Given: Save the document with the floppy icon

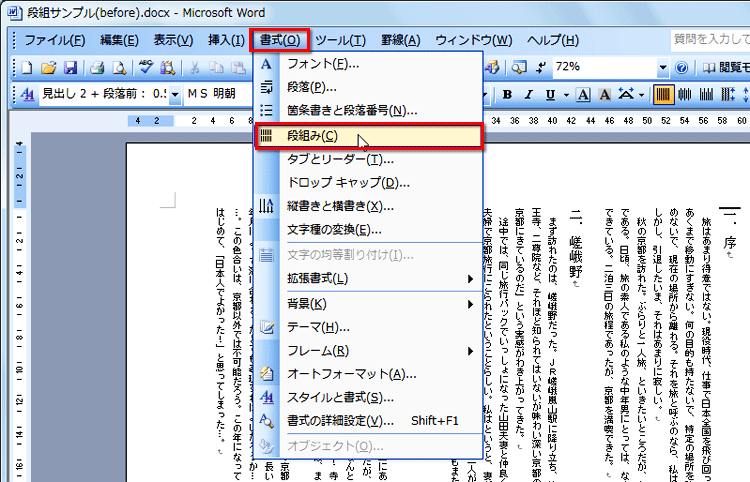Looking at the screenshot, I should pos(70,68).
